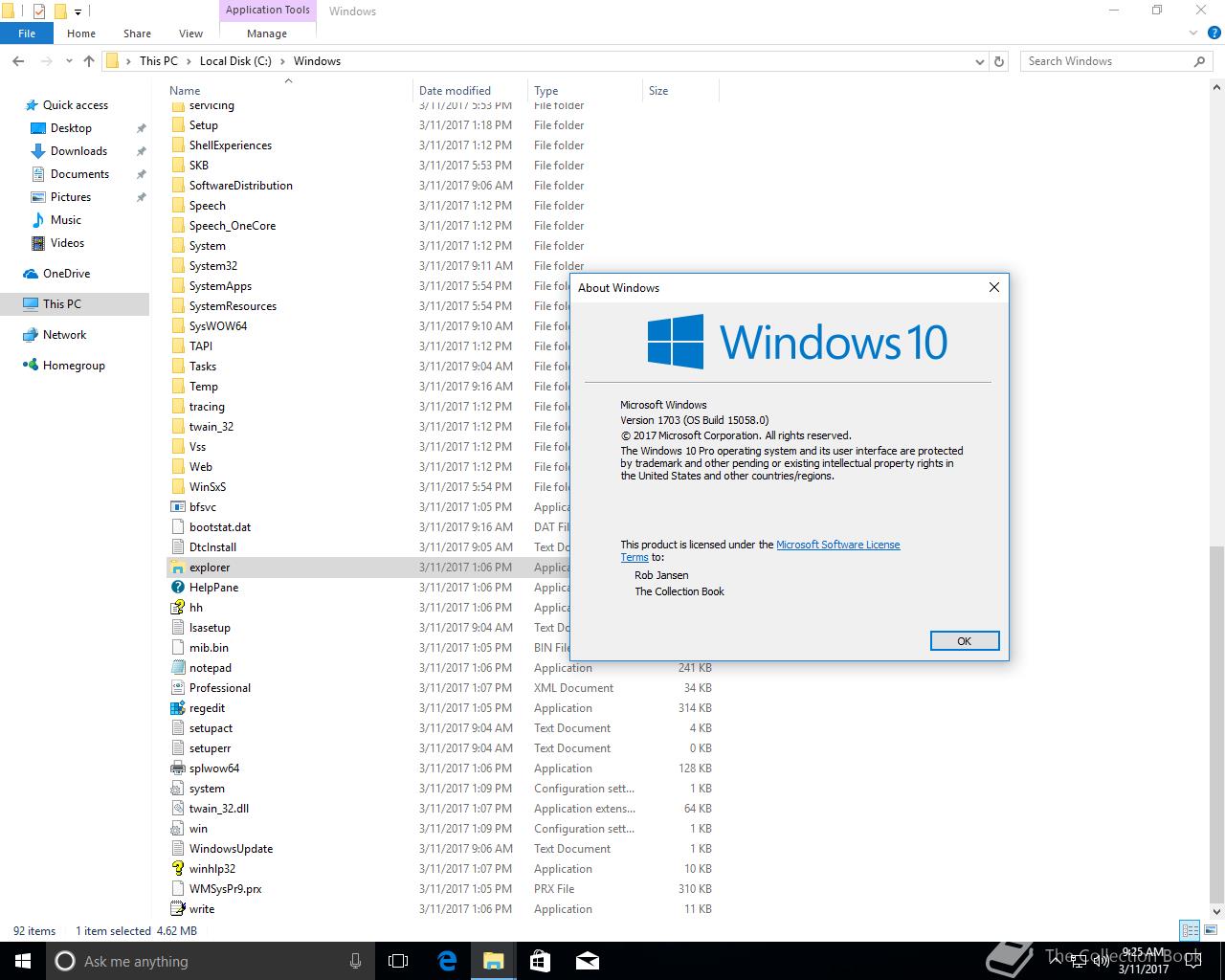
Task: Click the Search Windows input field
Action: click(x=1105, y=61)
